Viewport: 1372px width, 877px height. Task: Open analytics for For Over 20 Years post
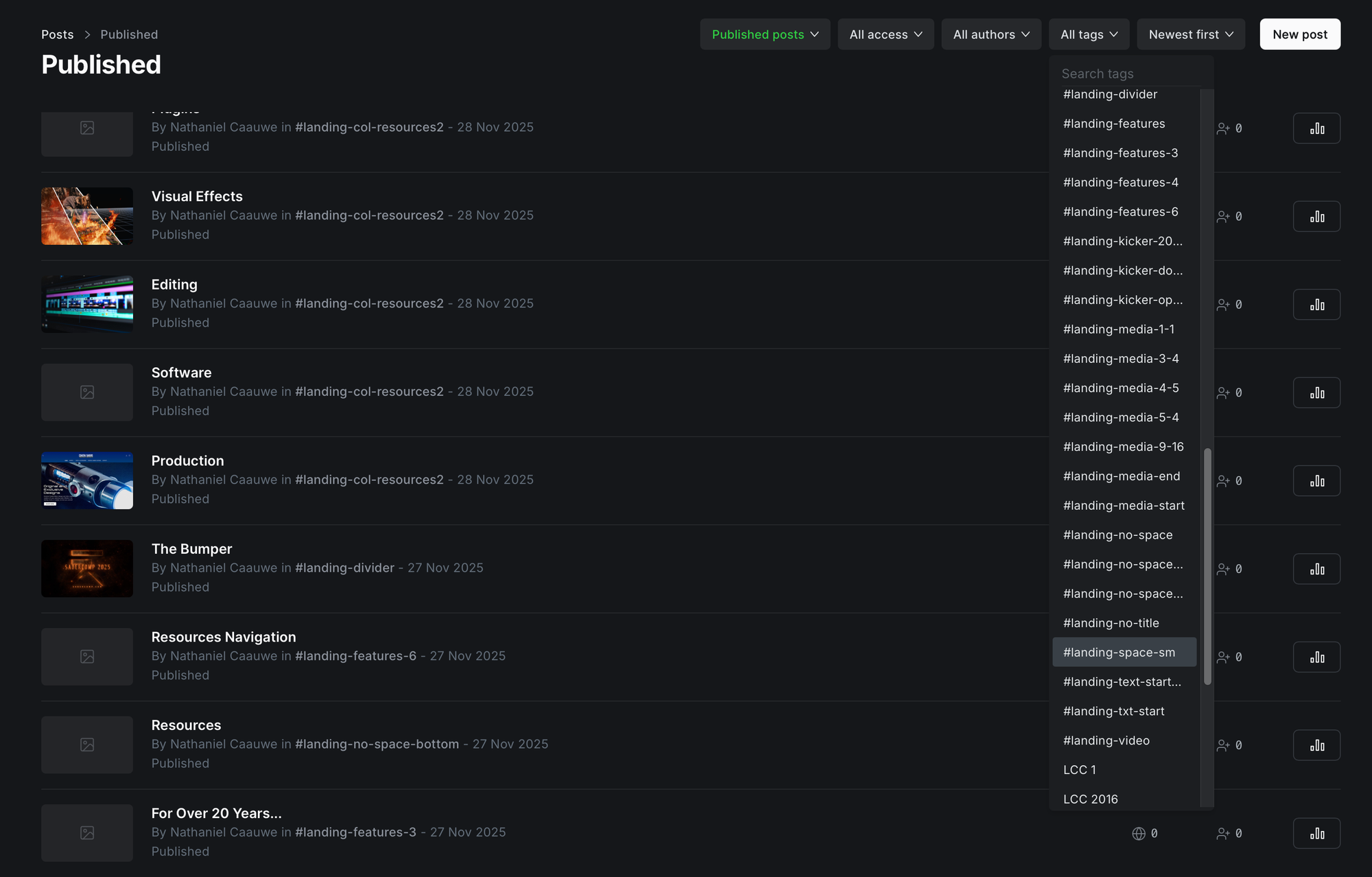click(x=1316, y=833)
